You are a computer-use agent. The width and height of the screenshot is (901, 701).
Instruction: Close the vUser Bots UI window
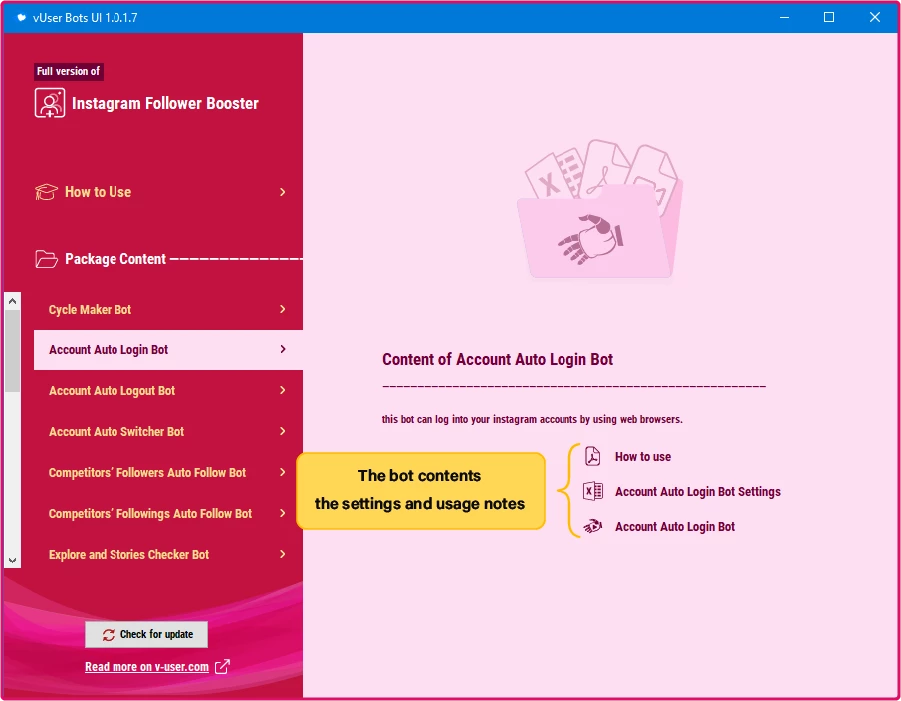[875, 17]
